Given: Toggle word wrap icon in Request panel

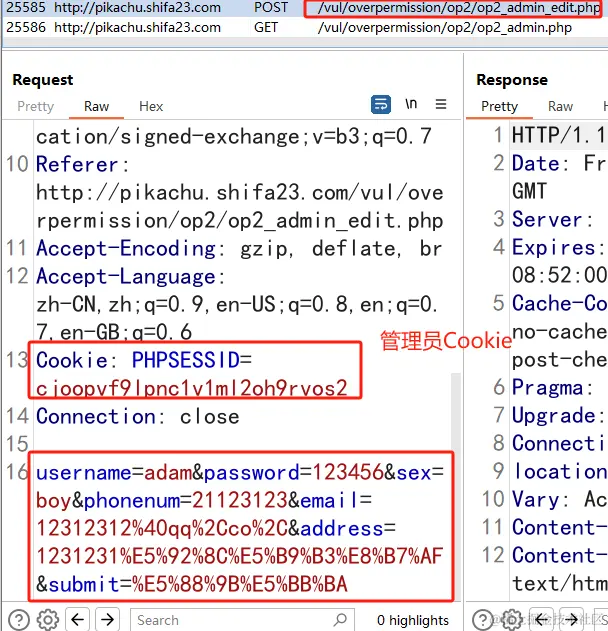Looking at the screenshot, I should (380, 105).
